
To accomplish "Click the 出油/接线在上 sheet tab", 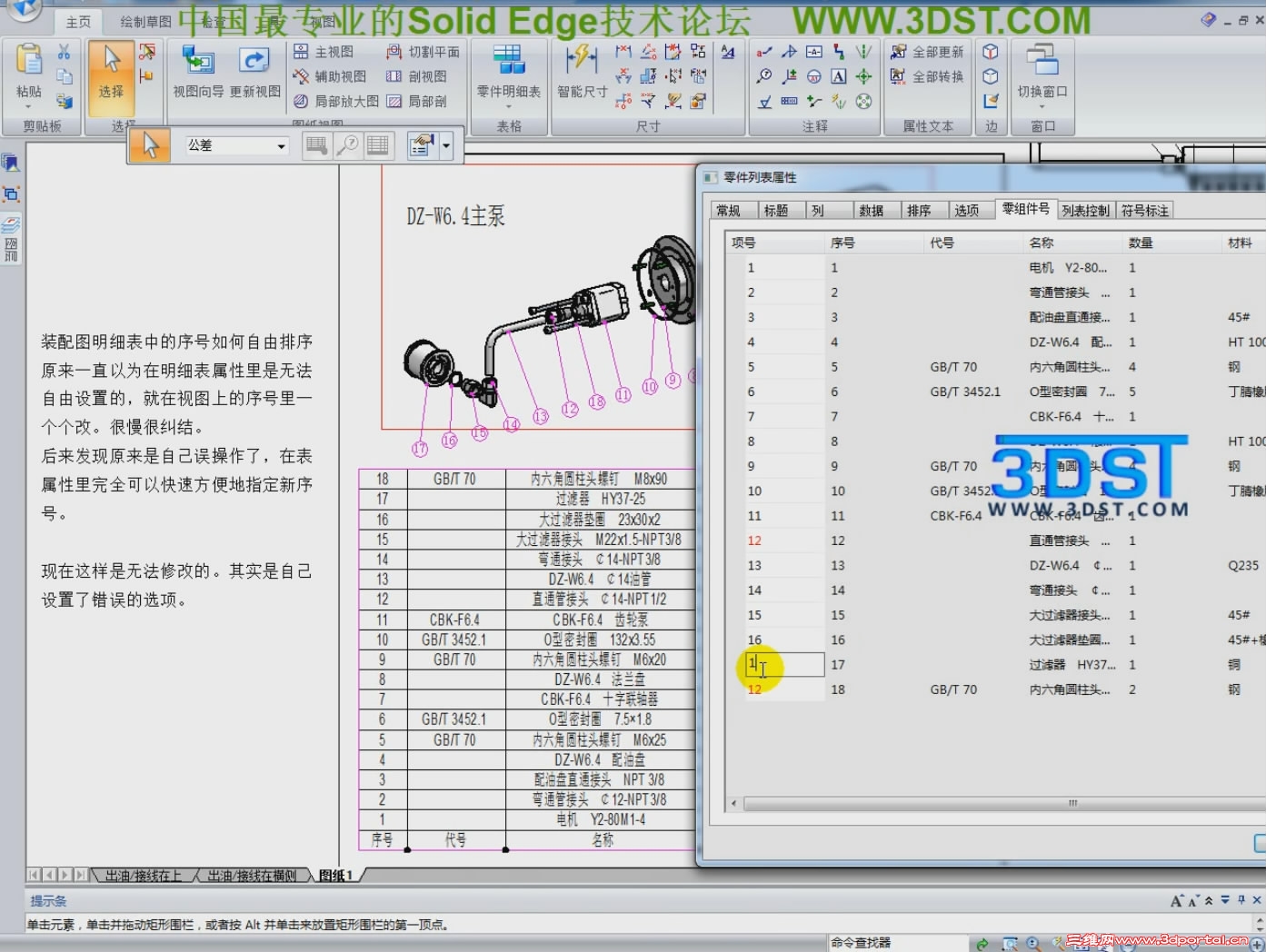I will [143, 876].
